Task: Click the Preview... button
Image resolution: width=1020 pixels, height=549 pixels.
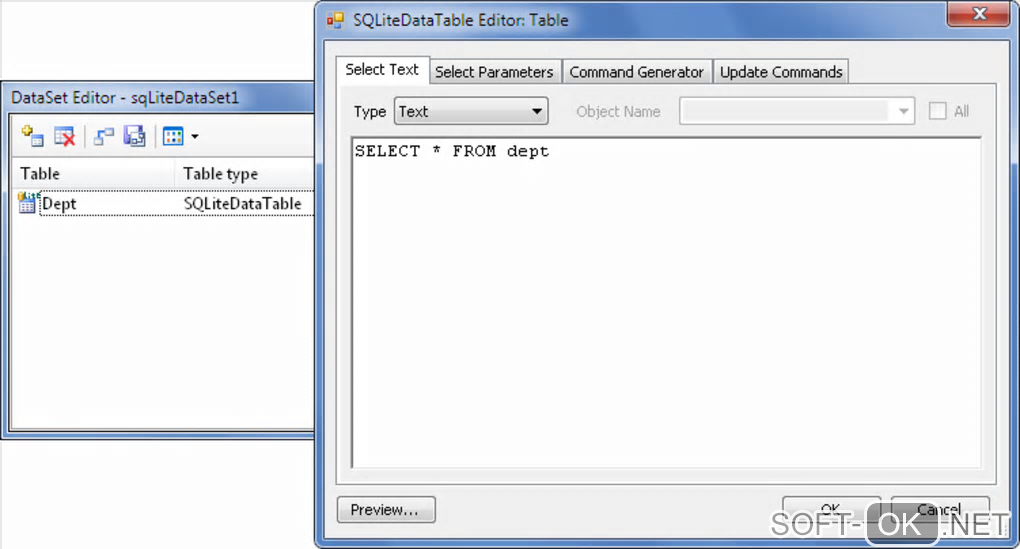Action: coord(386,509)
